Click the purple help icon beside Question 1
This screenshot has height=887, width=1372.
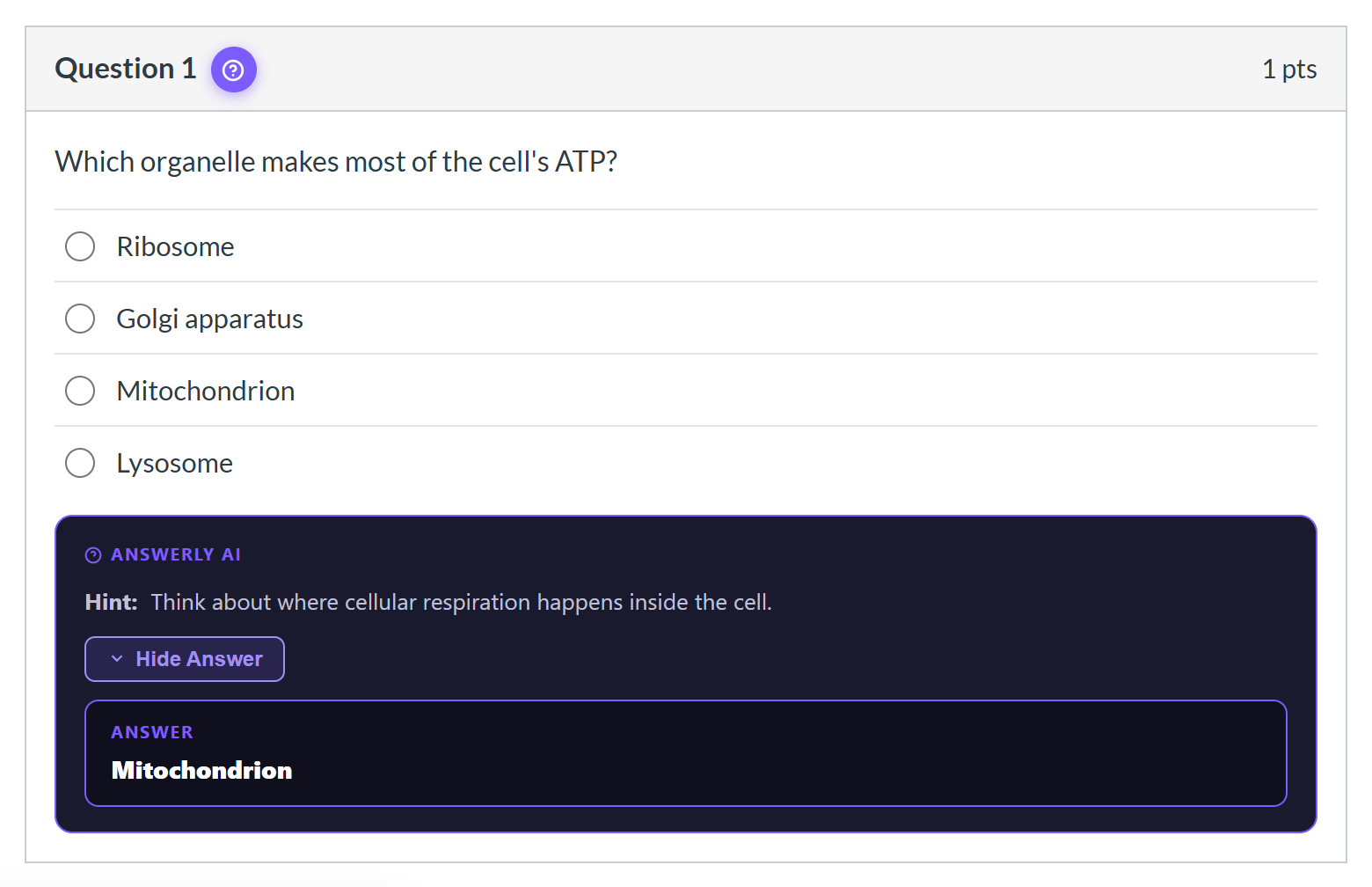point(233,70)
